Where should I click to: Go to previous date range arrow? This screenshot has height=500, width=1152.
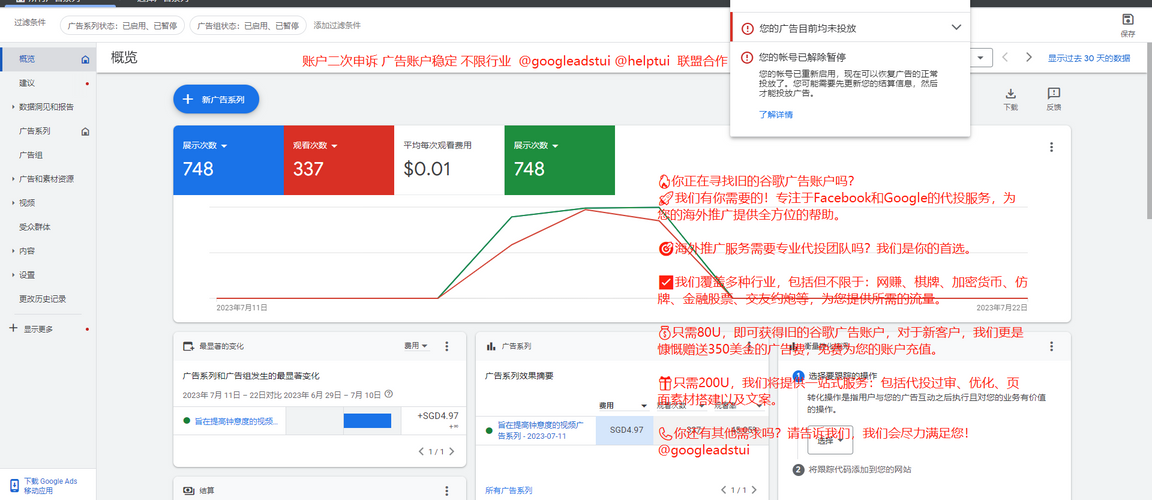coord(1005,58)
